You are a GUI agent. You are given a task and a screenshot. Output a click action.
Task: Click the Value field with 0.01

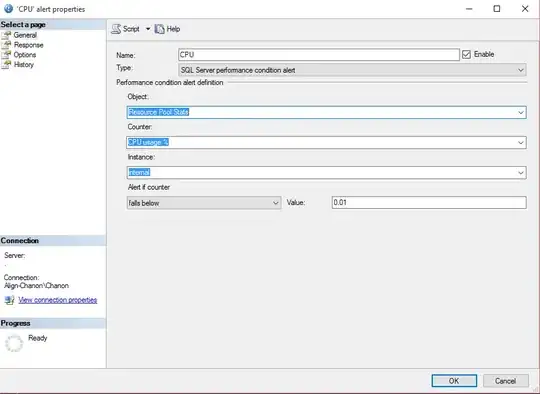[x=429, y=203]
